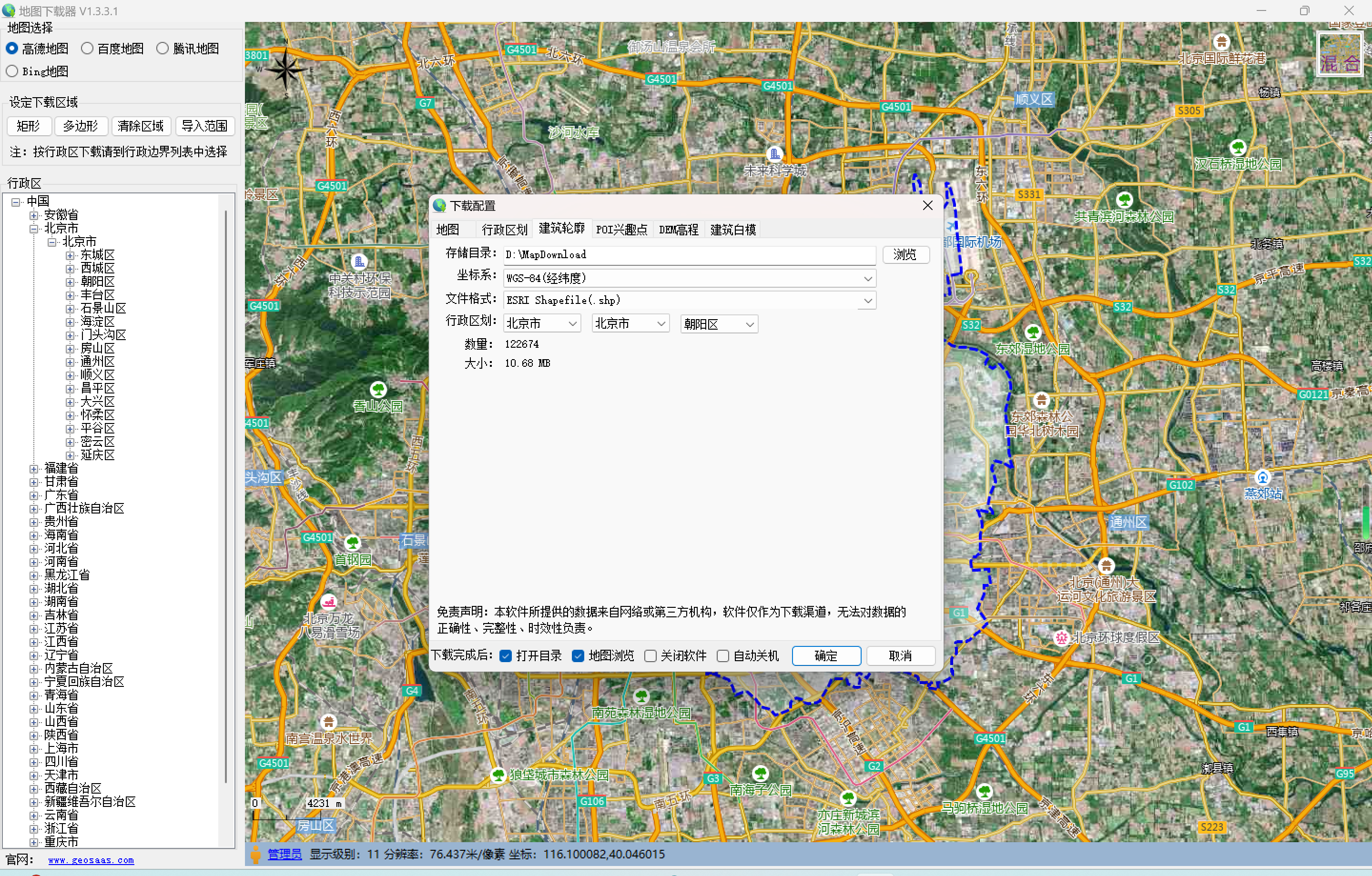1372x876 pixels.
Task: Click the hybrid map layer thumbnail
Action: (1340, 55)
